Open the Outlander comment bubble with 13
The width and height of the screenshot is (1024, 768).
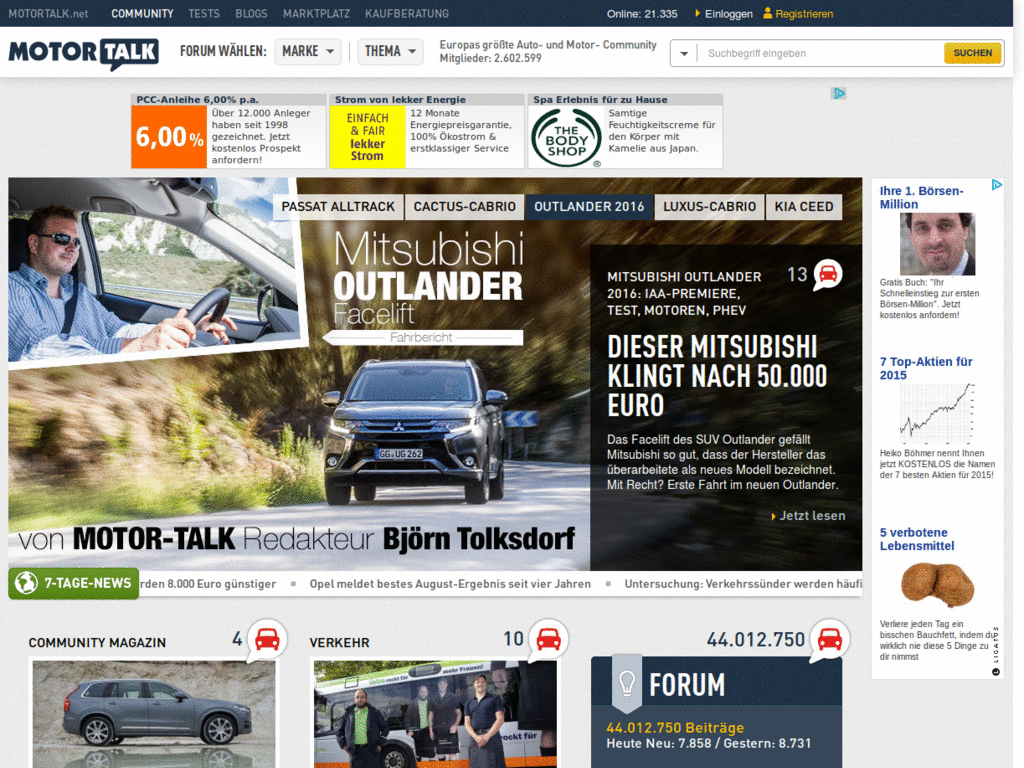827,274
